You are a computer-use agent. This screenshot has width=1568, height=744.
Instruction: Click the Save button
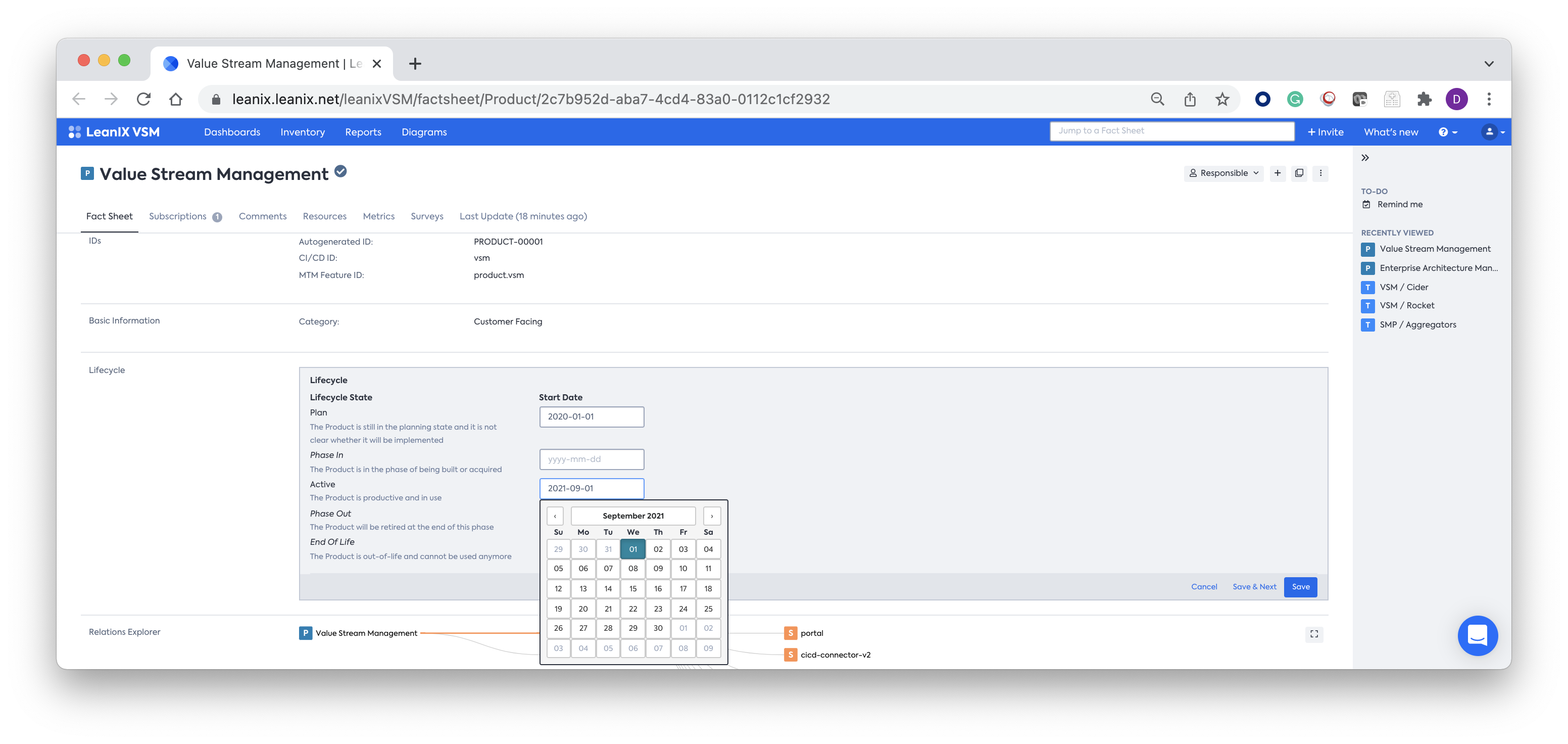[x=1300, y=587]
